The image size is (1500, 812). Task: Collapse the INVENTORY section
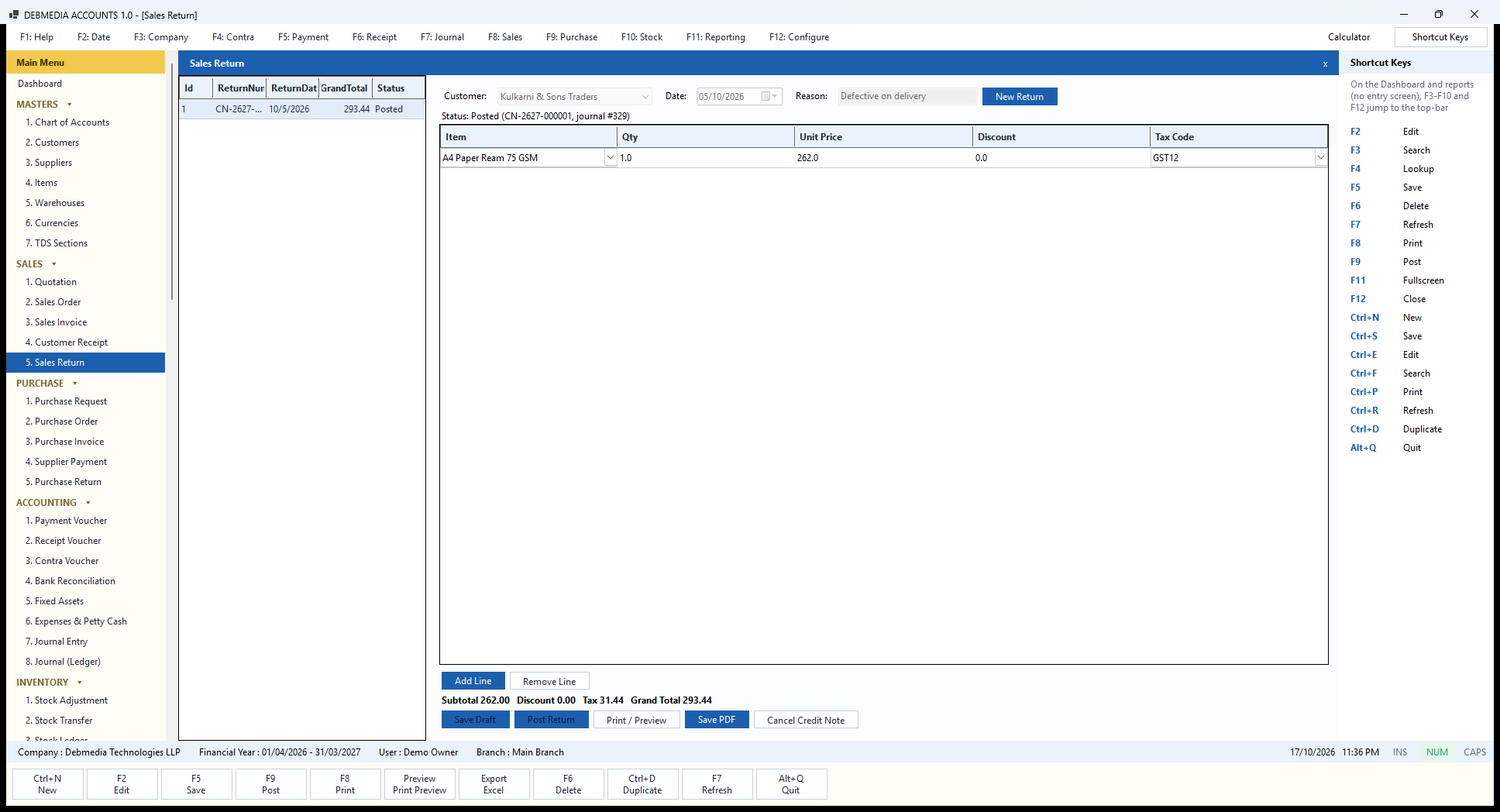pos(80,683)
